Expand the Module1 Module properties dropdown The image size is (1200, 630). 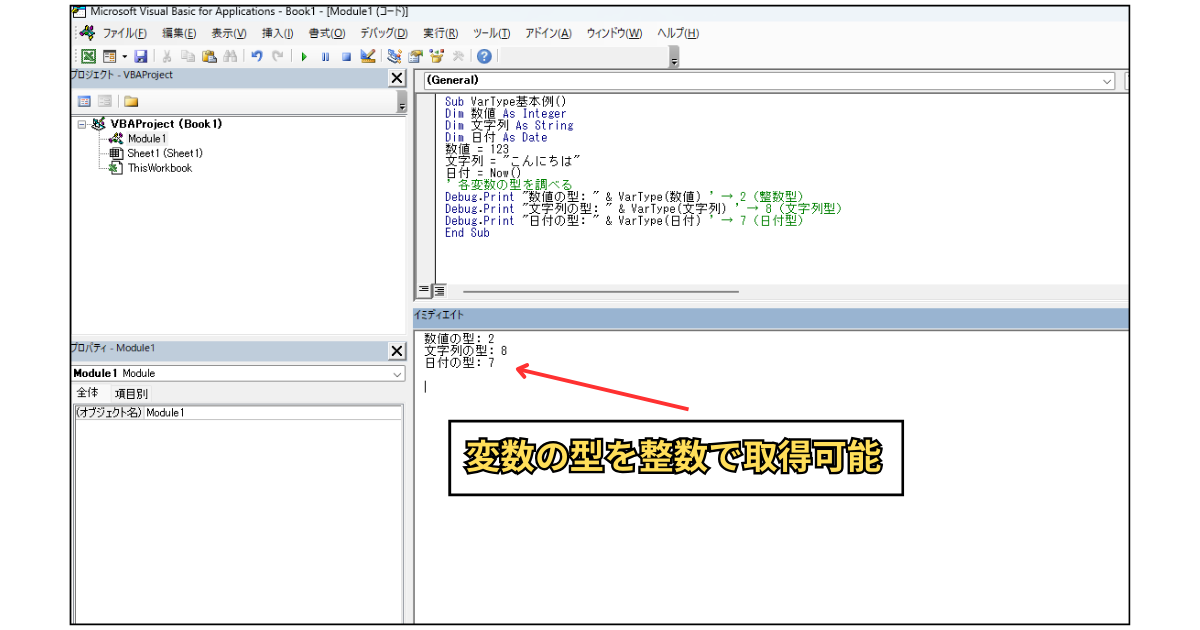pyautogui.click(x=239, y=373)
